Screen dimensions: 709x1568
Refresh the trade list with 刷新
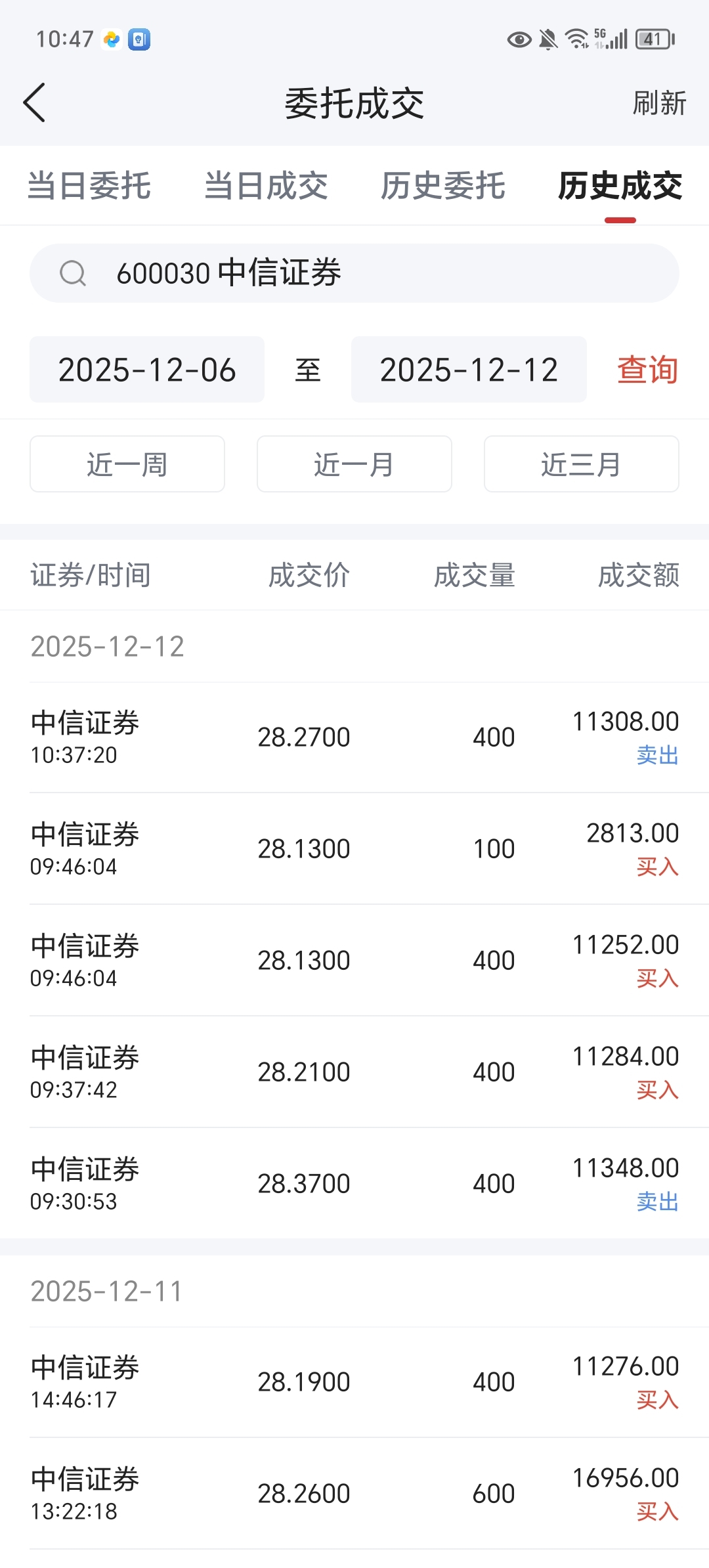(659, 103)
